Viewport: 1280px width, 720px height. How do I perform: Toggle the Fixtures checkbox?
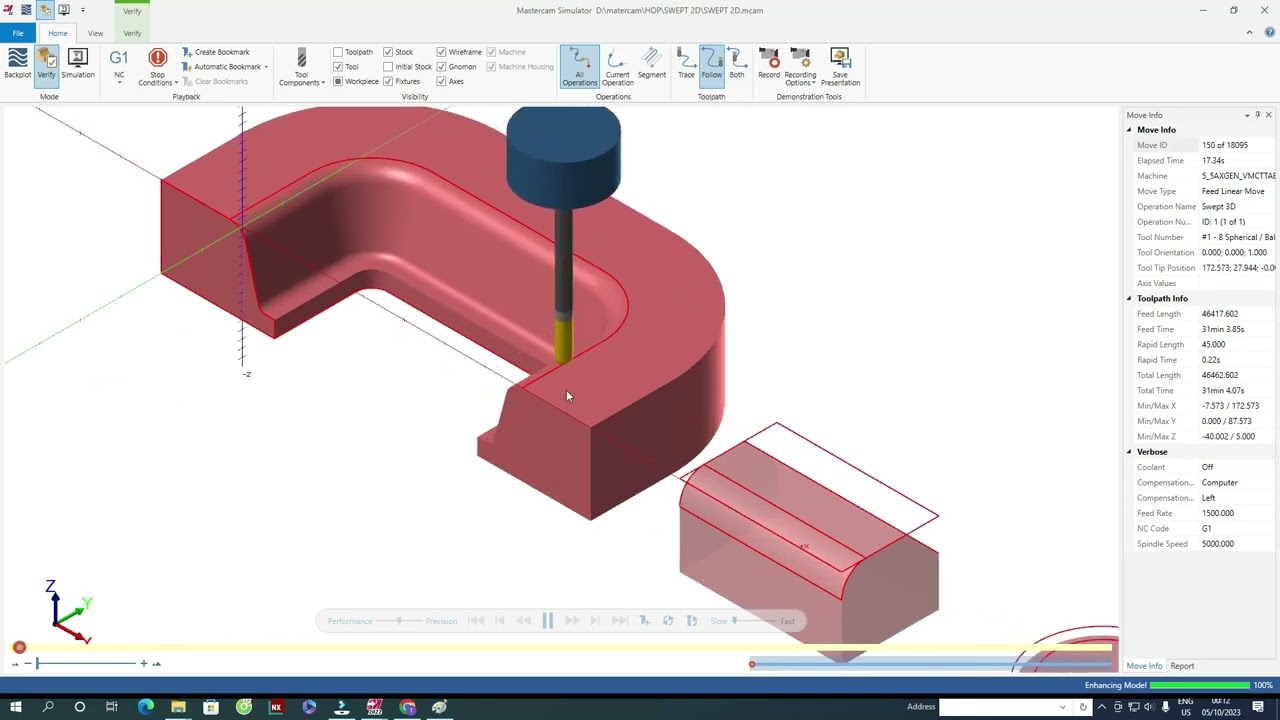click(x=388, y=82)
